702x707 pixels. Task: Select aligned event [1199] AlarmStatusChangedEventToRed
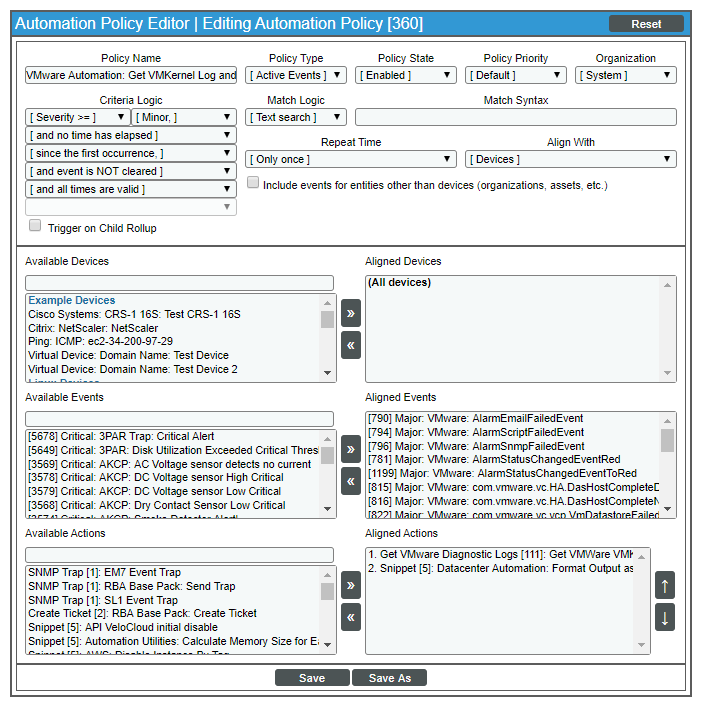502,473
